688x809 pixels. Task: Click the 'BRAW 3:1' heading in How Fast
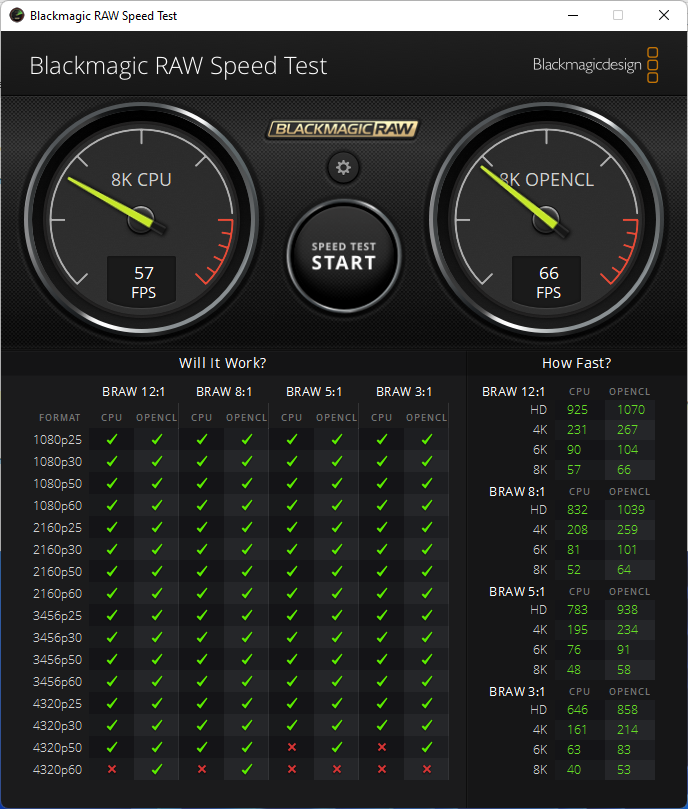click(517, 692)
